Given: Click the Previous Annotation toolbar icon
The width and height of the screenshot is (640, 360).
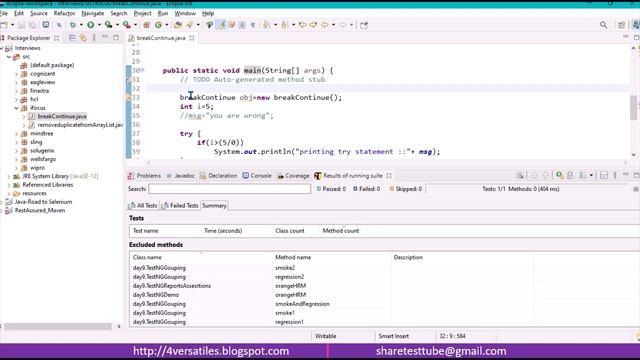Looking at the screenshot, I should click(284, 25).
